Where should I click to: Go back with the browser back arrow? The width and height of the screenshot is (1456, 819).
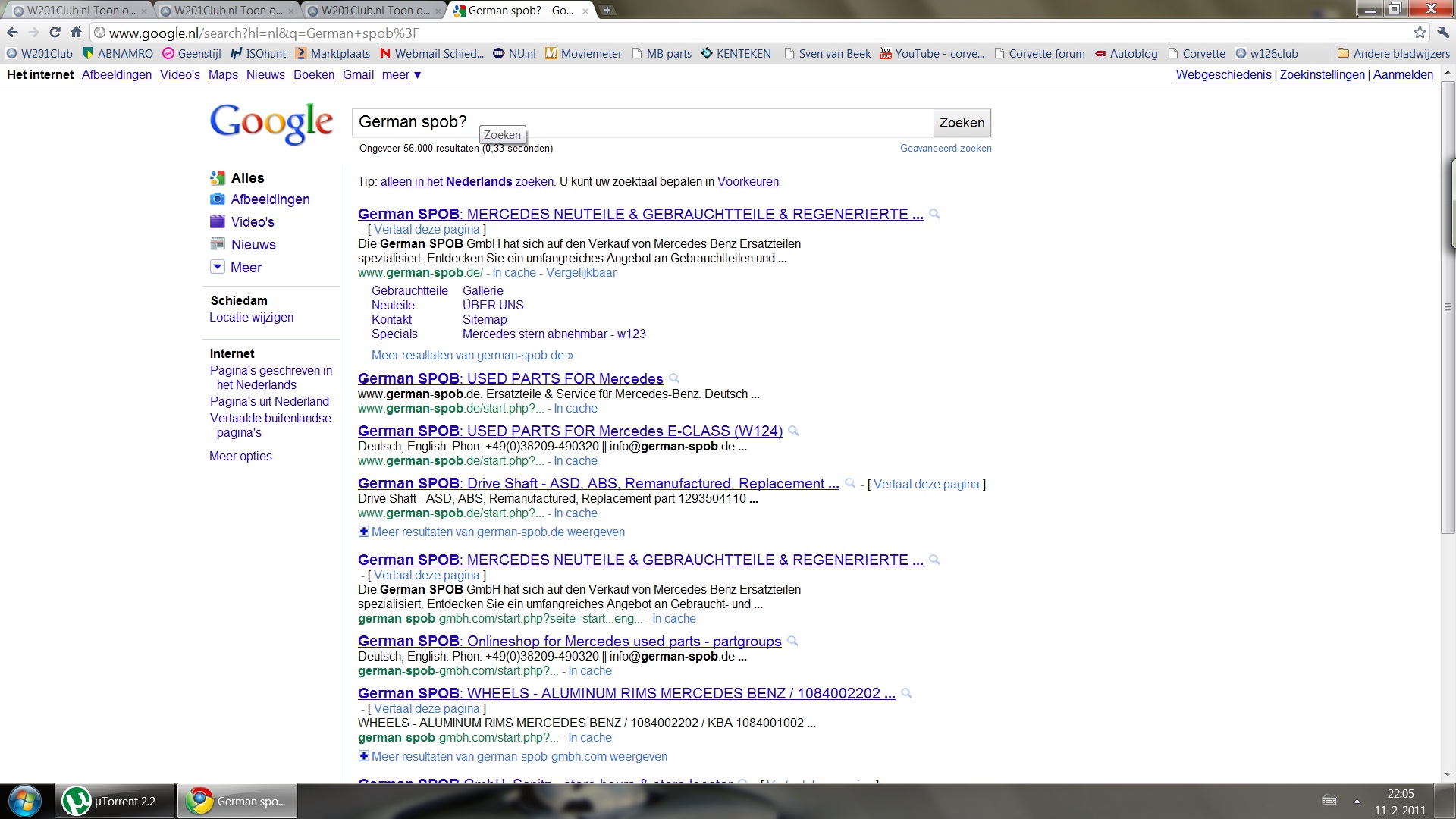(12, 32)
